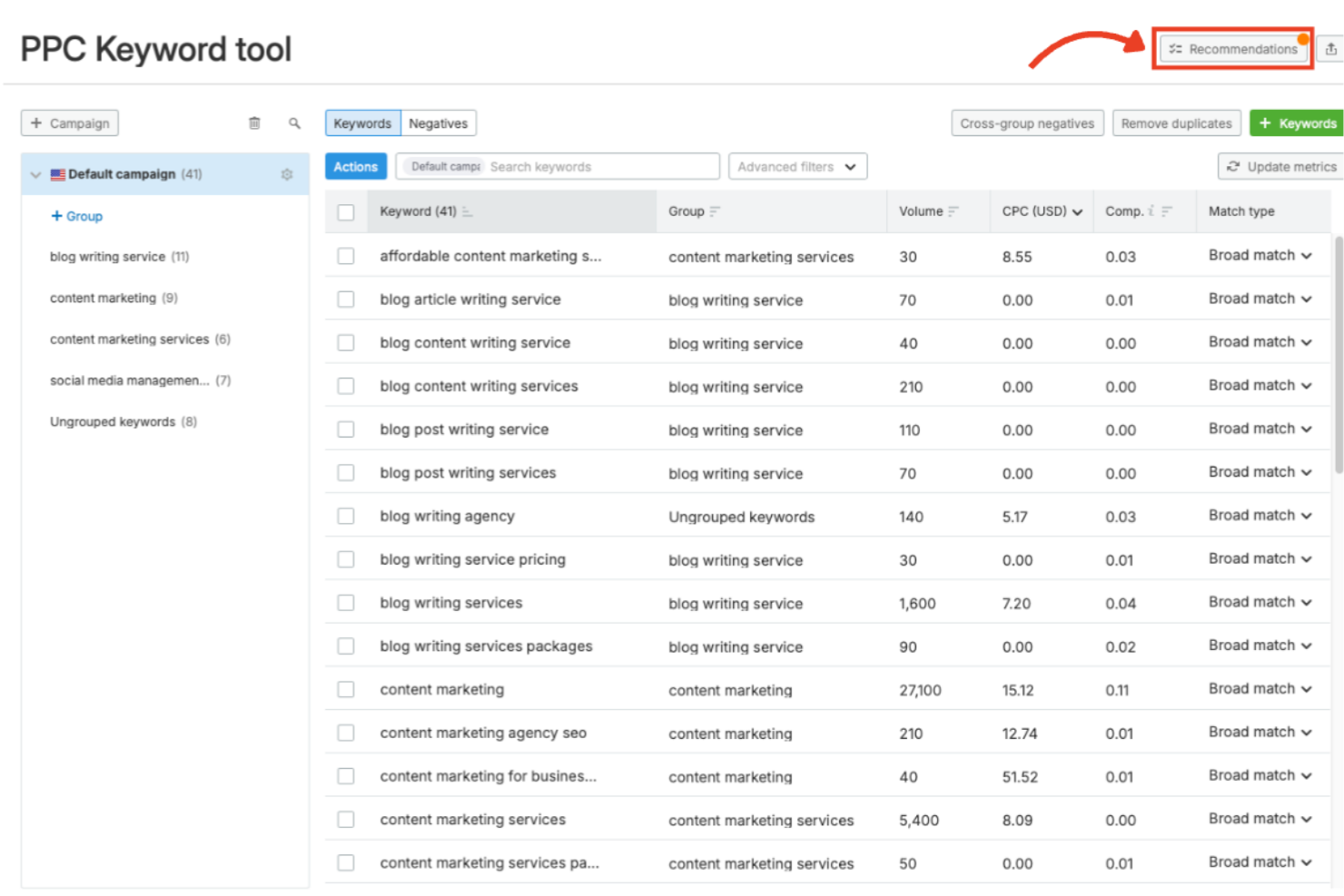Click the keyword blog writing service pricing
The width and height of the screenshot is (1344, 896).
click(472, 560)
